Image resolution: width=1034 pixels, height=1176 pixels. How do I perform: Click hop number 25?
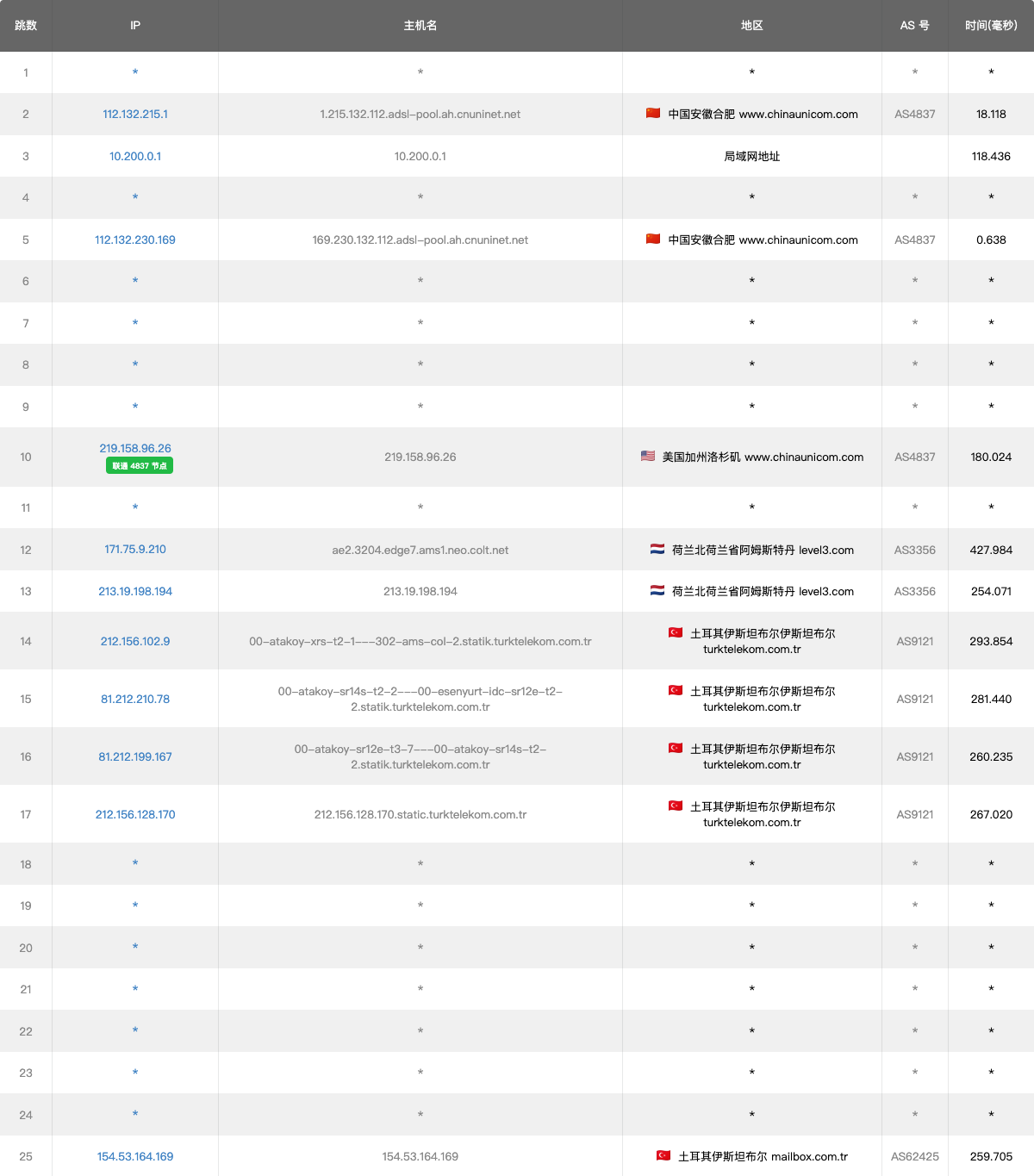(x=26, y=1156)
